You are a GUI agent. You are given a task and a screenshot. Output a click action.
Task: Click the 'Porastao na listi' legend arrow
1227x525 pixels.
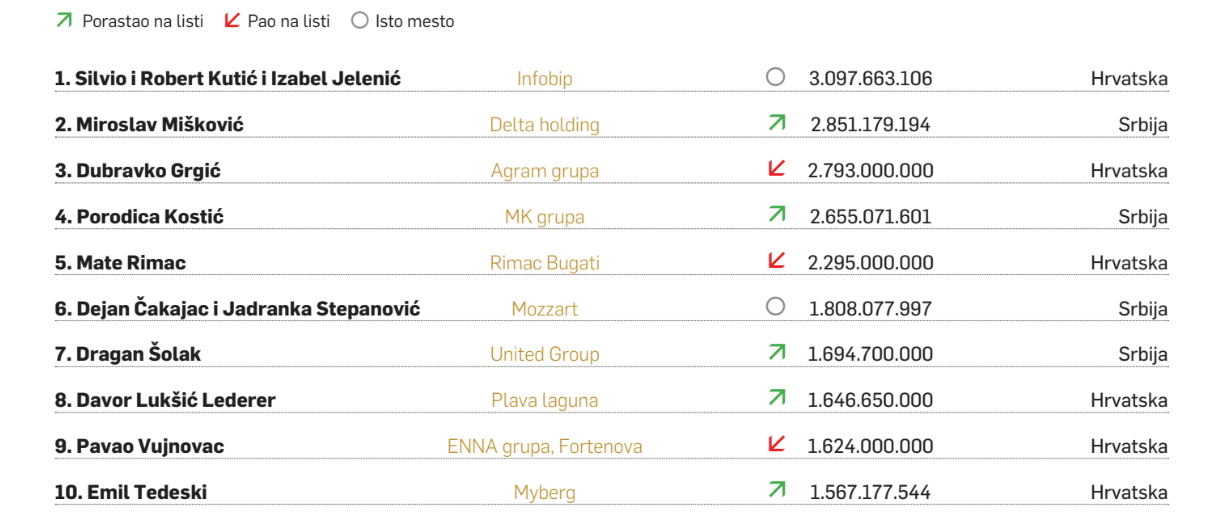65,20
